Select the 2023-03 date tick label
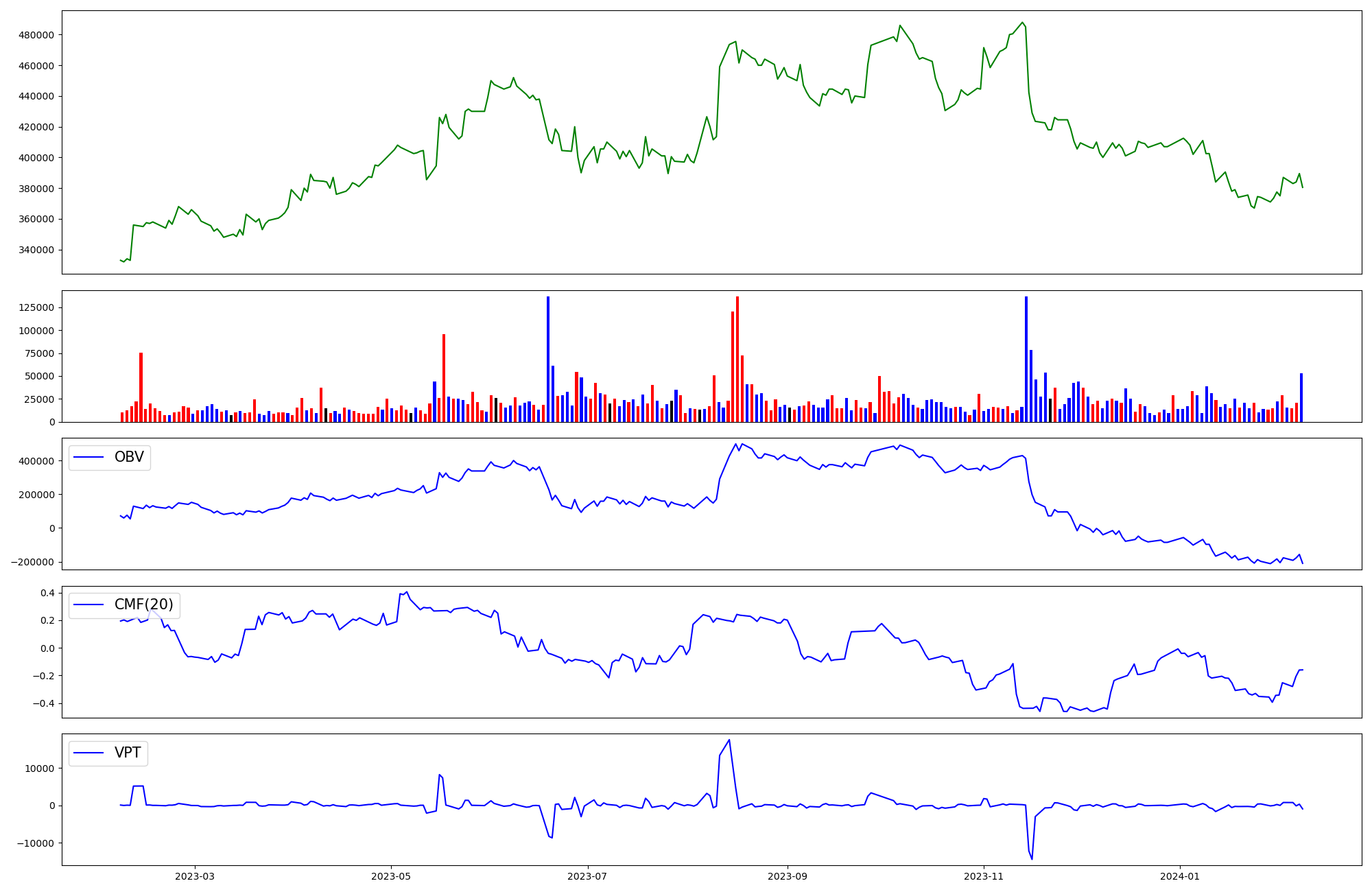 point(195,876)
